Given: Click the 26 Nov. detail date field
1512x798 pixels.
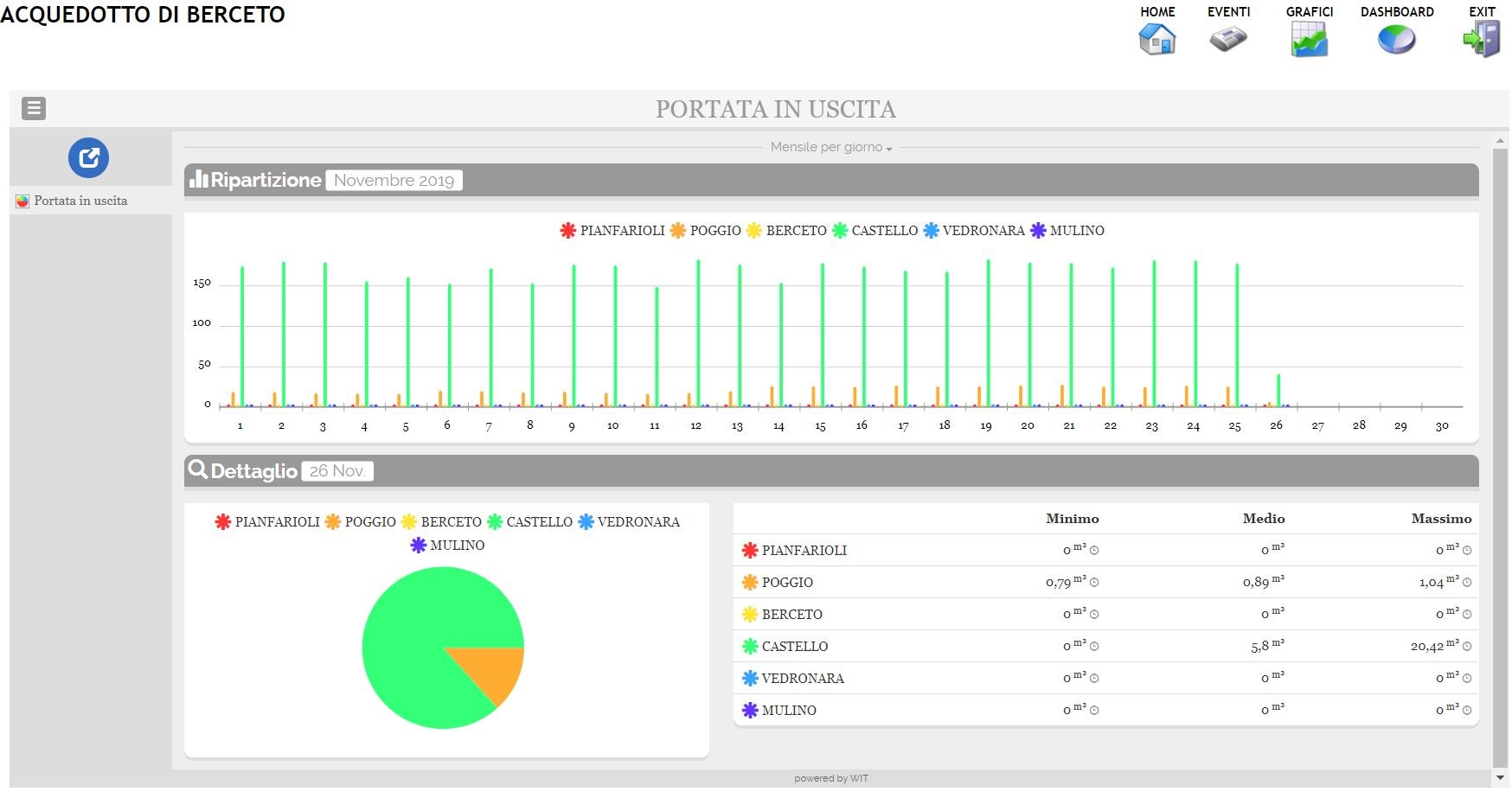Looking at the screenshot, I should [337, 471].
